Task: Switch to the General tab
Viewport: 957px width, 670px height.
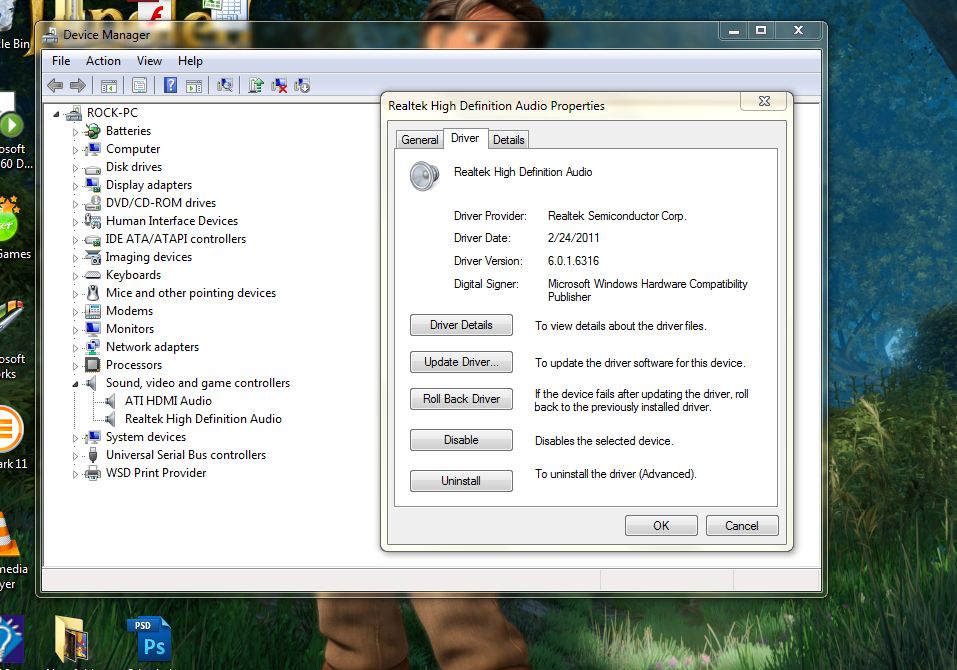Action: (x=419, y=140)
